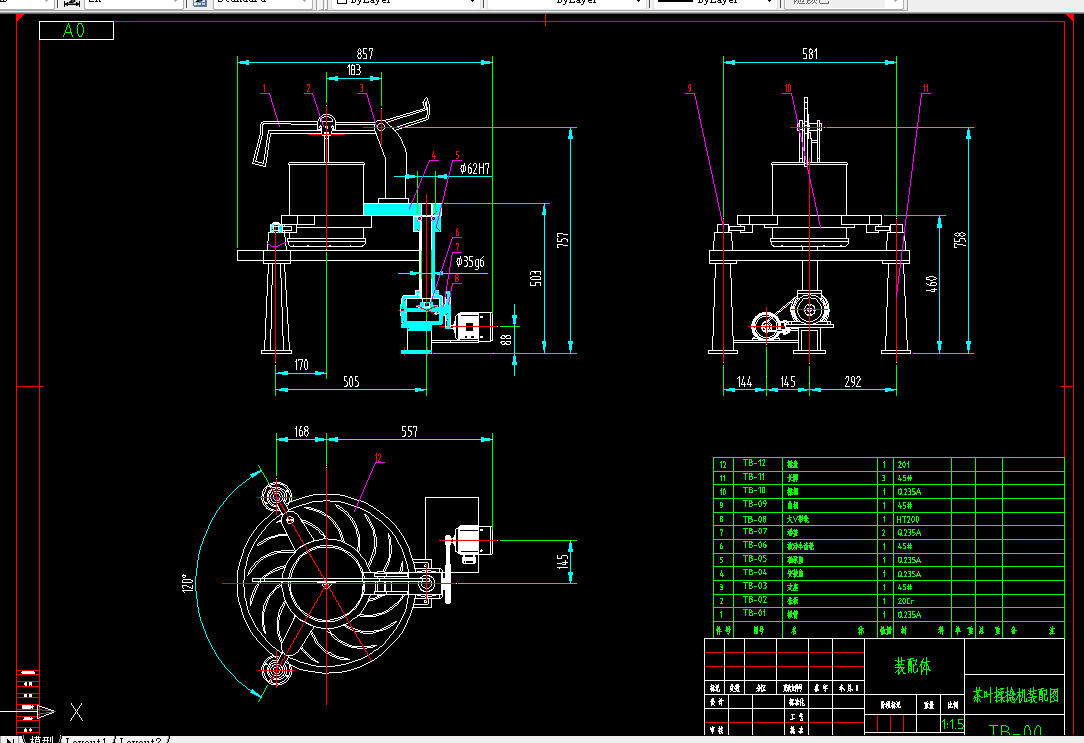
Task: Select balloon label 11 in side view
Action: (x=926, y=88)
